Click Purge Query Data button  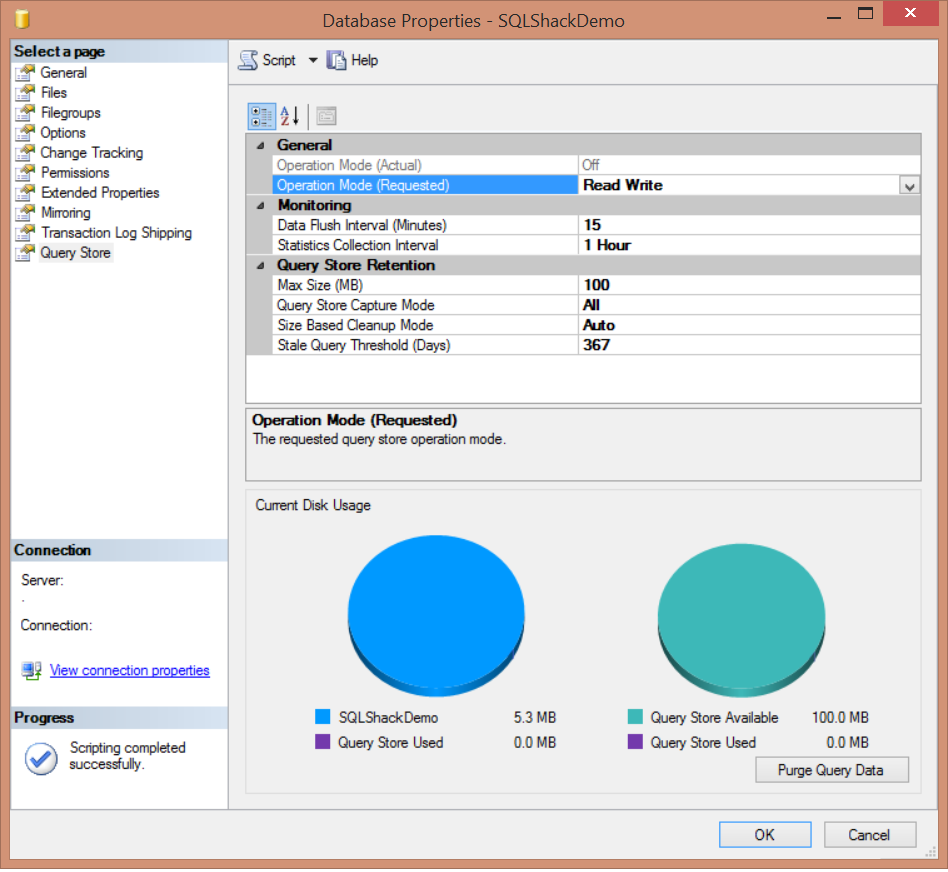(x=831, y=770)
